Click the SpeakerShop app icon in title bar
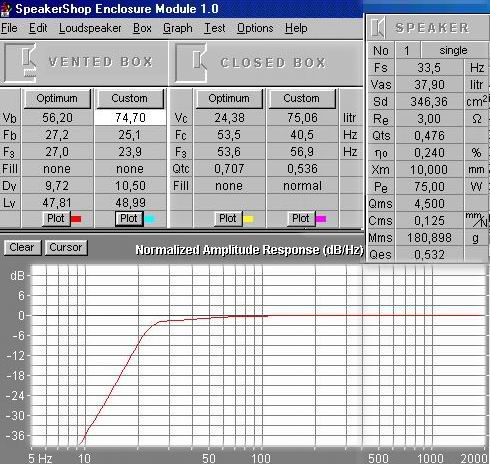 6,9
